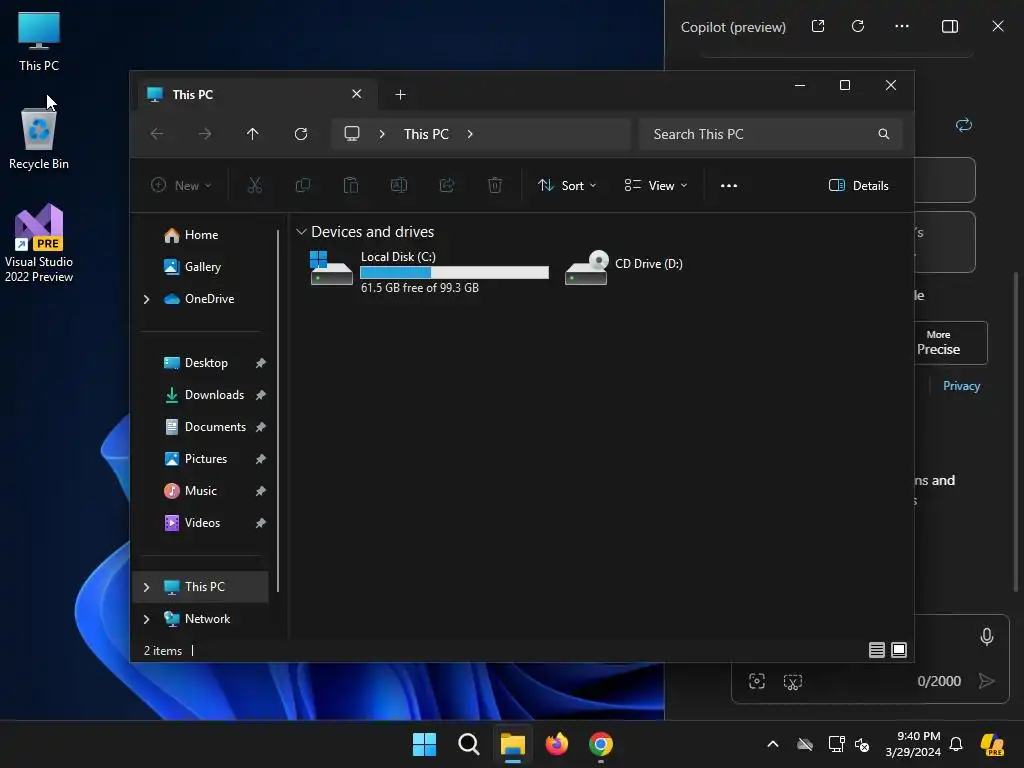The image size is (1024, 768).
Task: Click the Windows Start button
Action: (424, 744)
